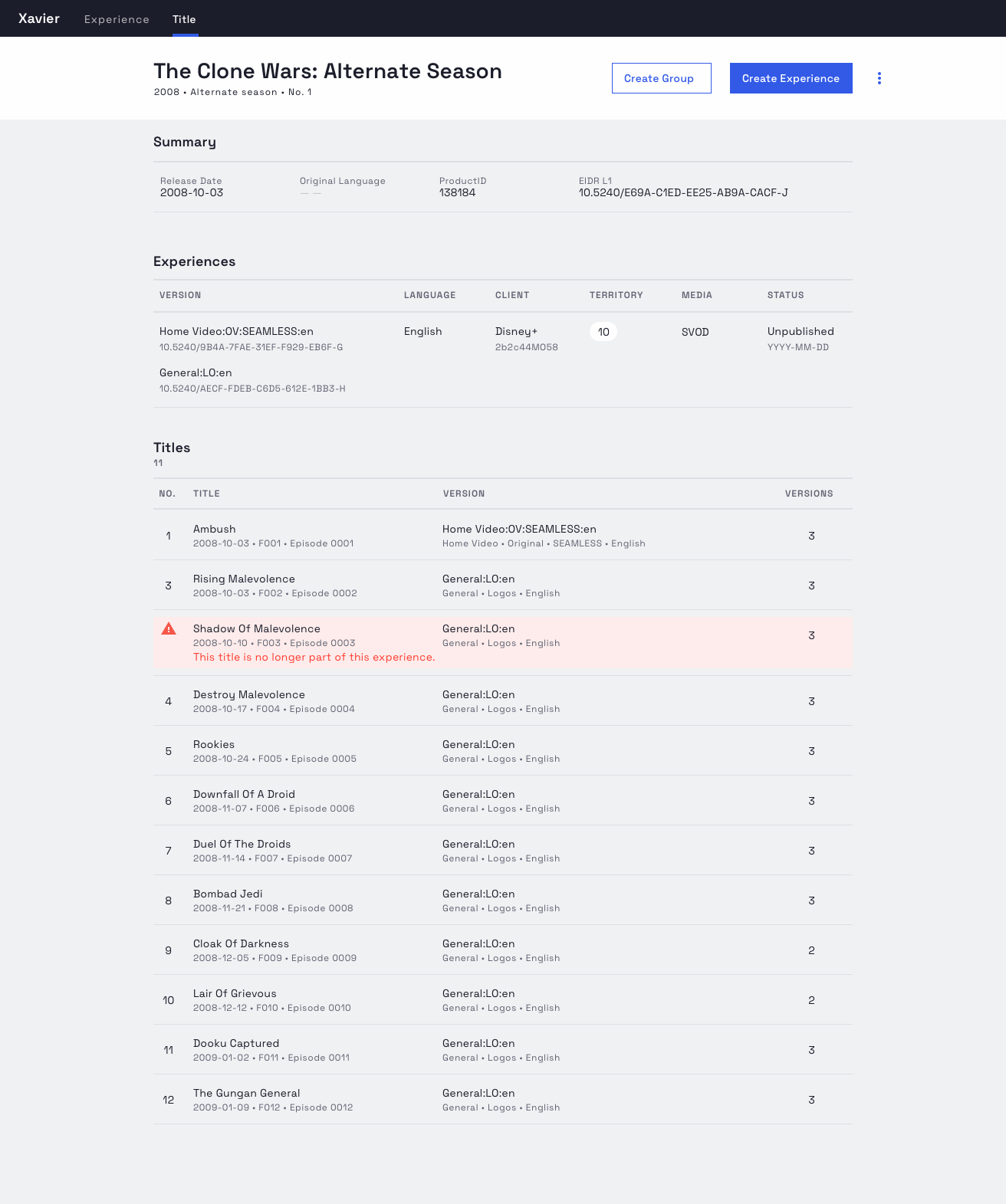The height and width of the screenshot is (1204, 1006).
Task: Click the Shadow Of Malevolence title
Action: pyautogui.click(x=257, y=629)
